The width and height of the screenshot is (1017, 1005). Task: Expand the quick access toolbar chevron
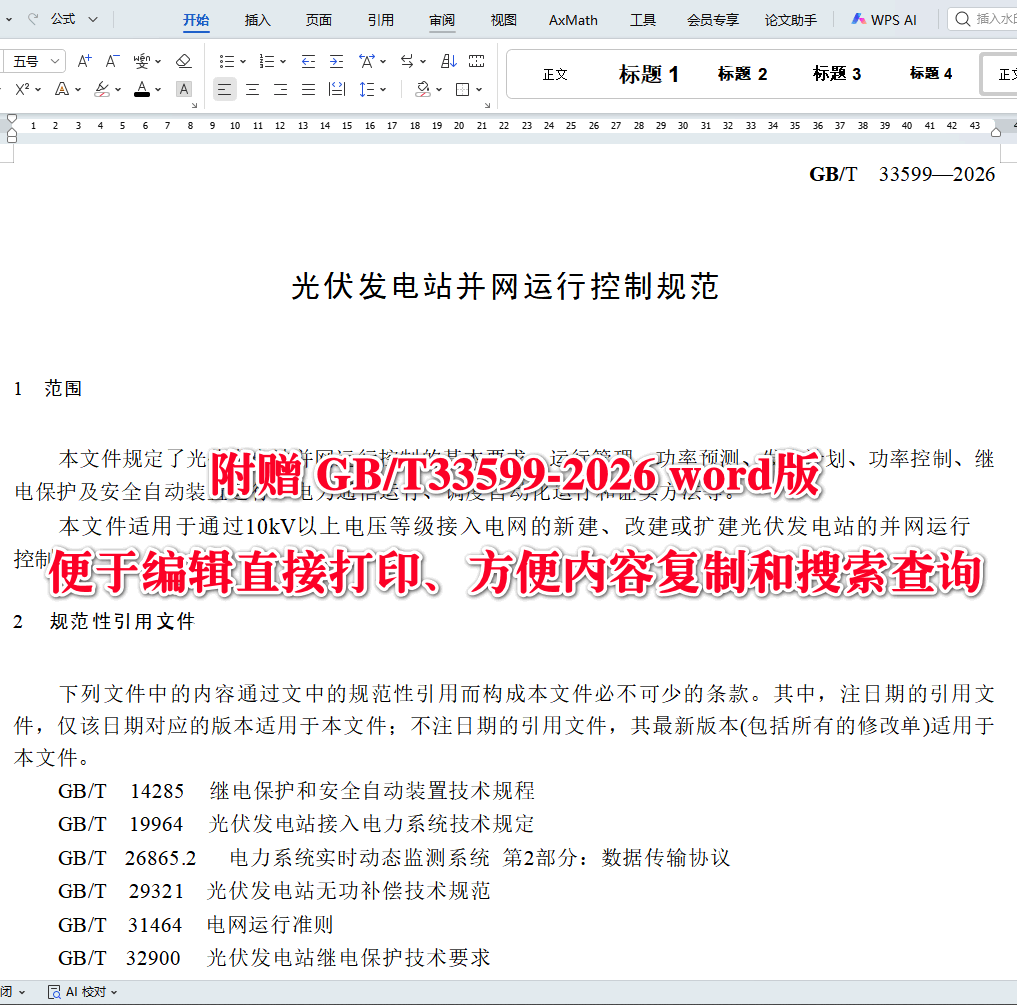coord(93,19)
